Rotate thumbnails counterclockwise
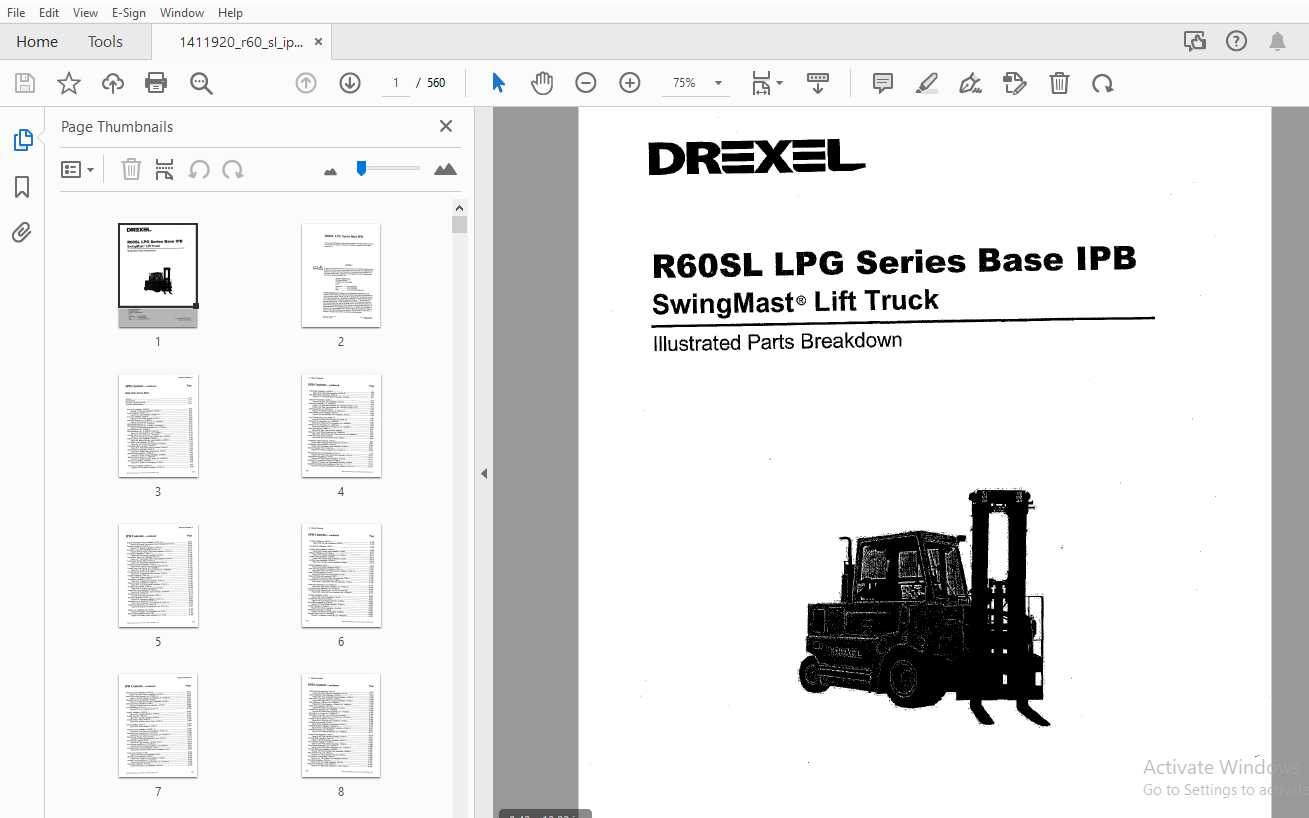 199,169
